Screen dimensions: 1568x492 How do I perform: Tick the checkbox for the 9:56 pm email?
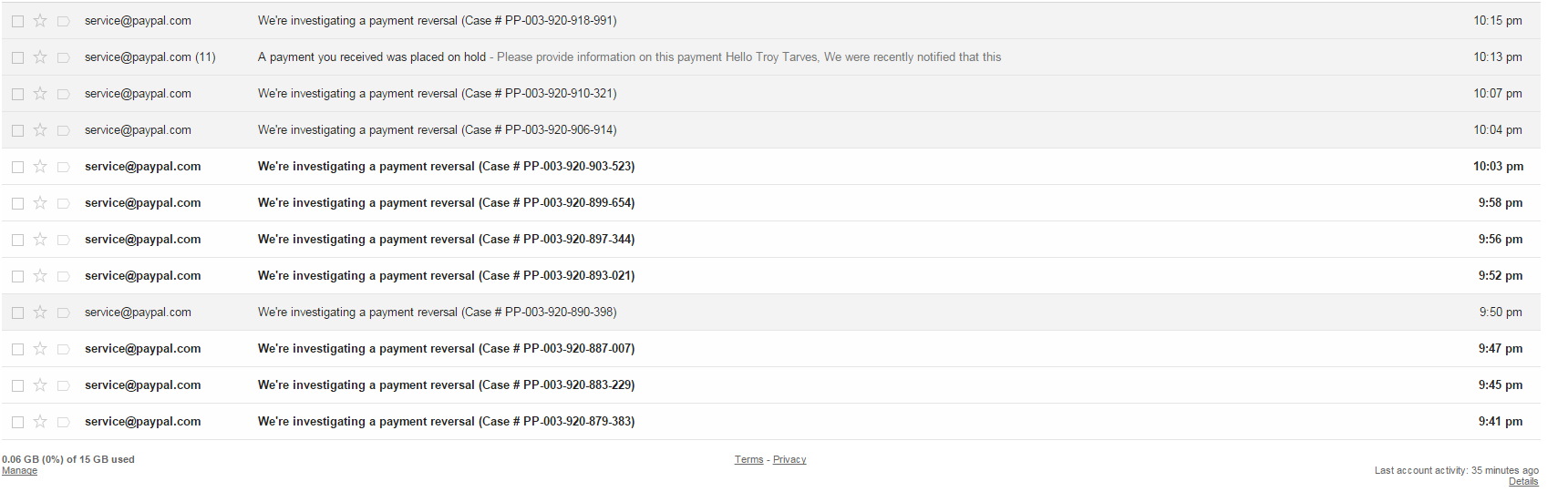click(17, 240)
